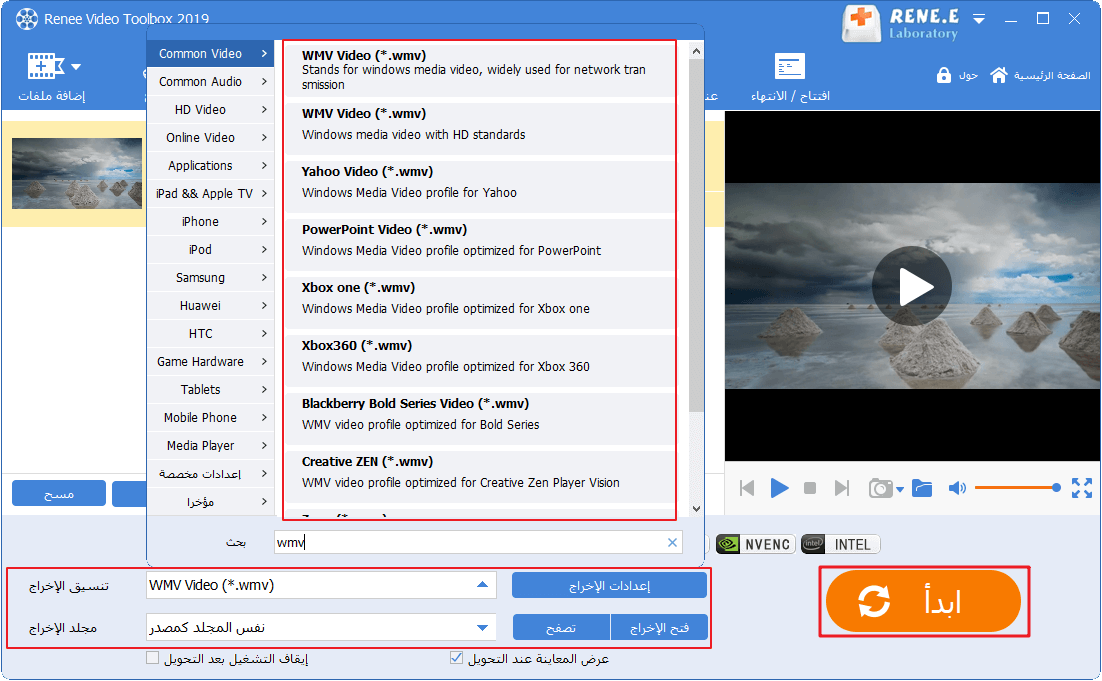Enable INTEL hardware acceleration
1102x681 pixels.
[841, 545]
